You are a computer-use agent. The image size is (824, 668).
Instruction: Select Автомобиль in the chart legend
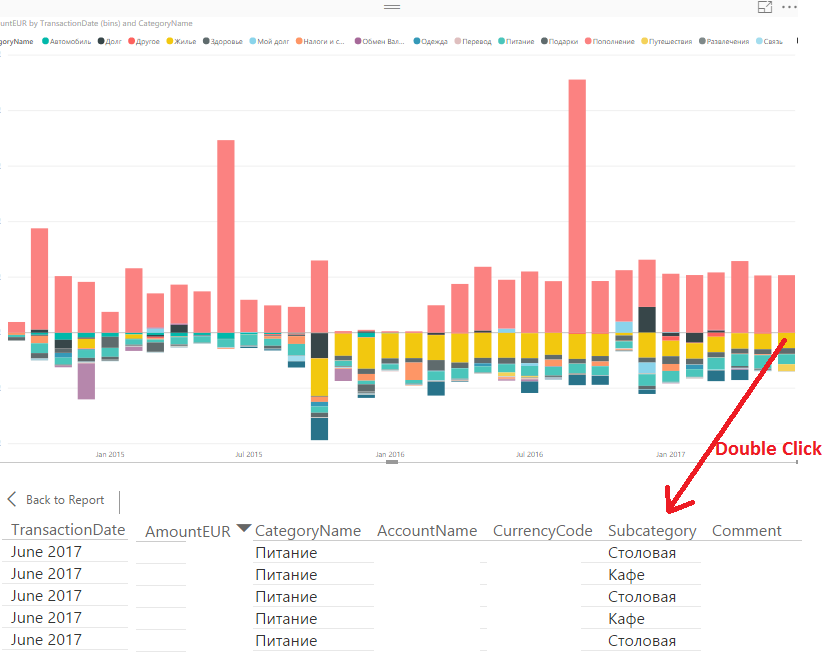[x=67, y=41]
